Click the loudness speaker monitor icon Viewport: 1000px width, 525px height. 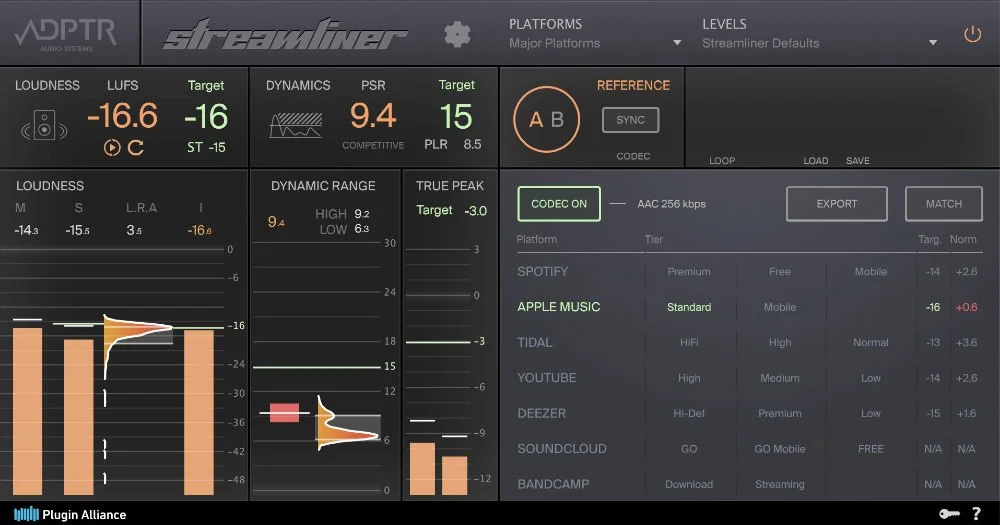click(x=44, y=125)
